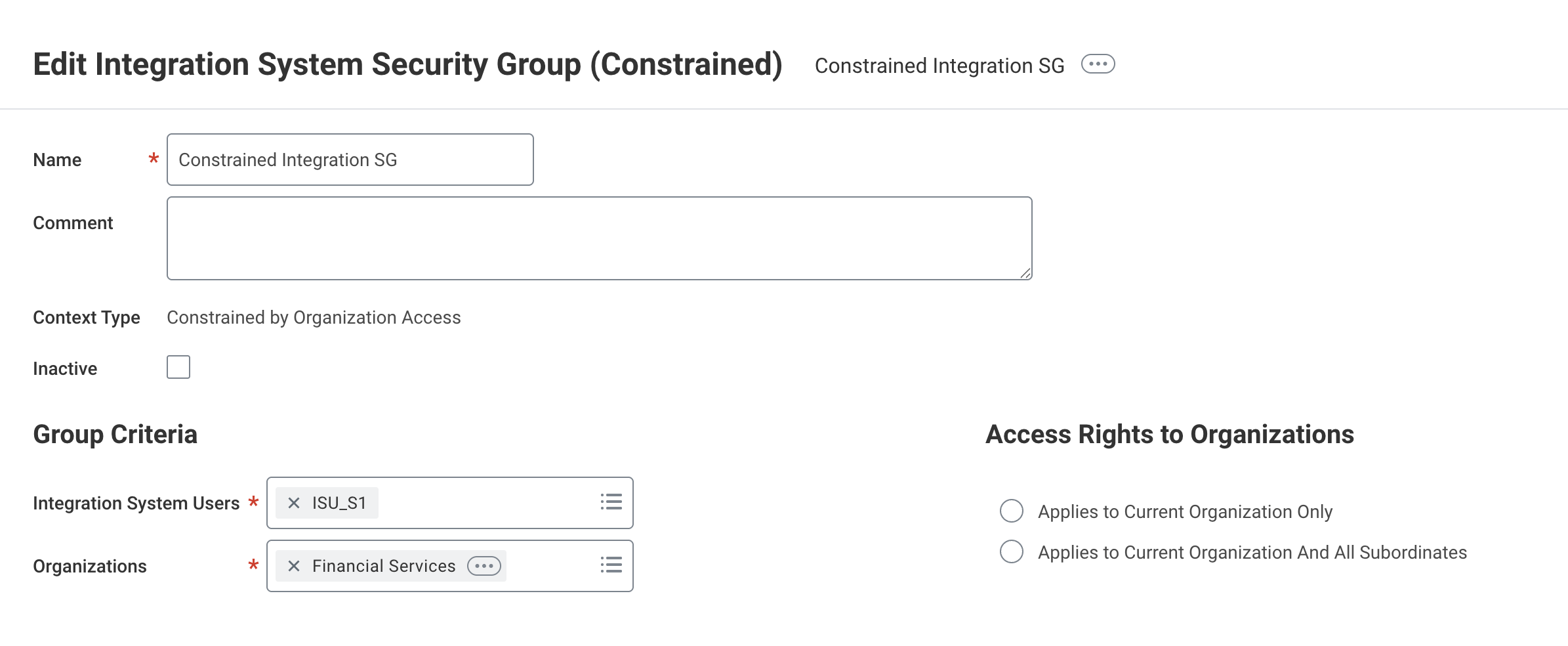1568x646 pixels.
Task: Click the Financial Services chip label
Action: pyautogui.click(x=384, y=566)
